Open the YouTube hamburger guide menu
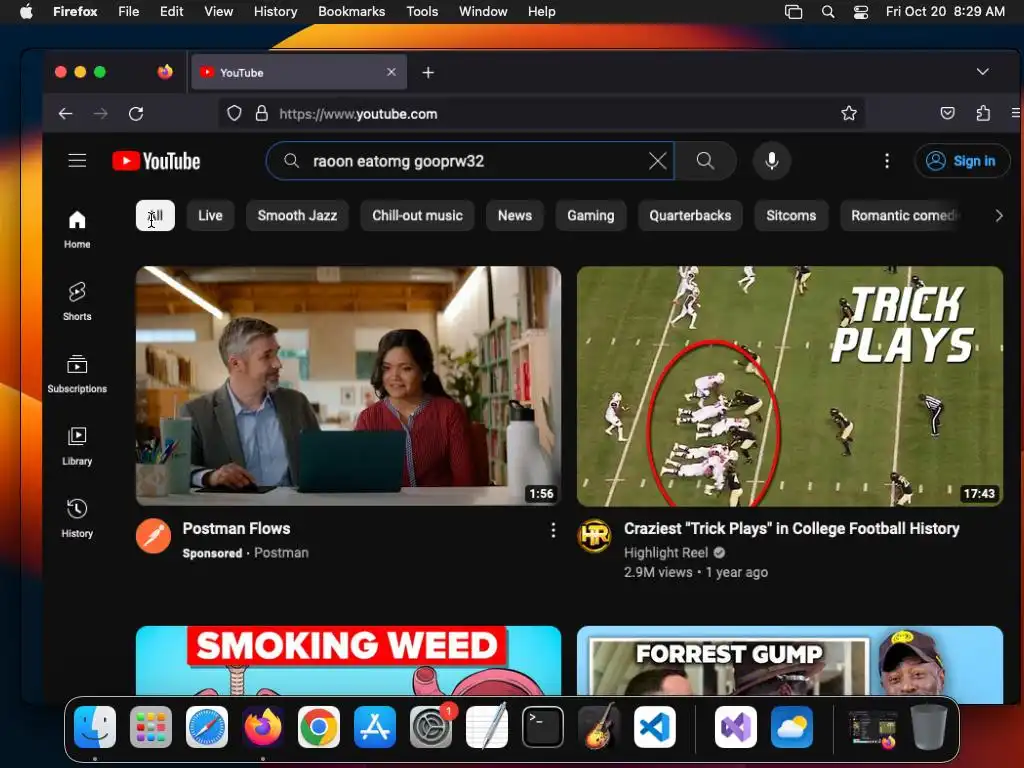Screen dimensions: 1024x768 point(77,161)
